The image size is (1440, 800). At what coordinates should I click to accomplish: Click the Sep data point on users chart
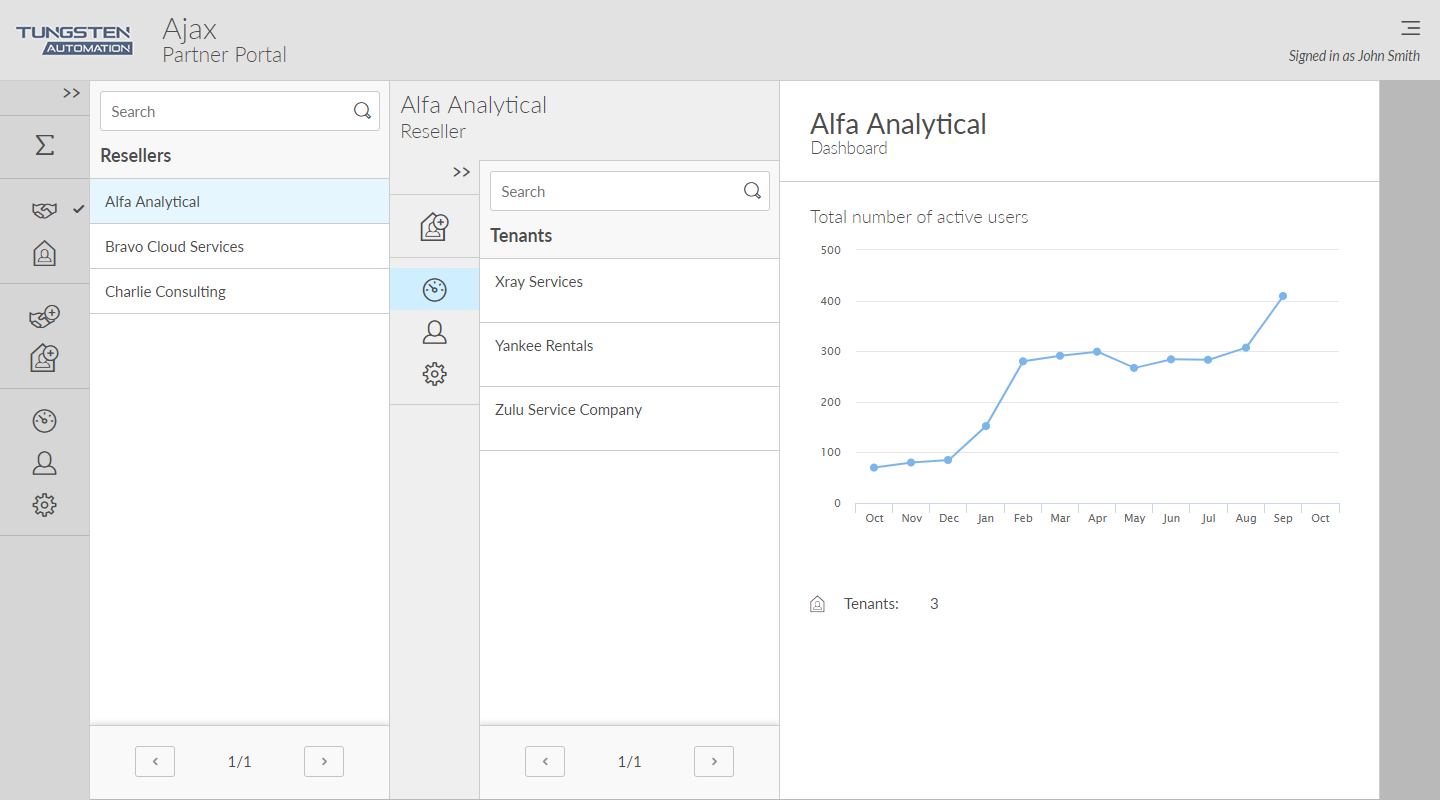coord(1282,296)
